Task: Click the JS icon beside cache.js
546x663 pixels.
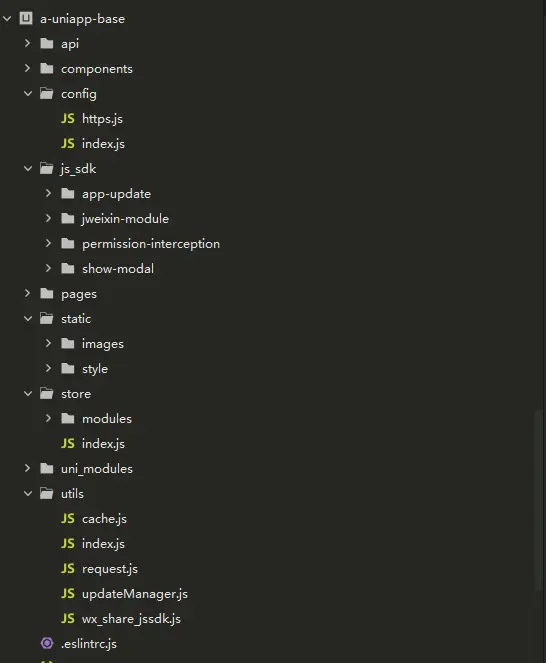Action: [68, 518]
